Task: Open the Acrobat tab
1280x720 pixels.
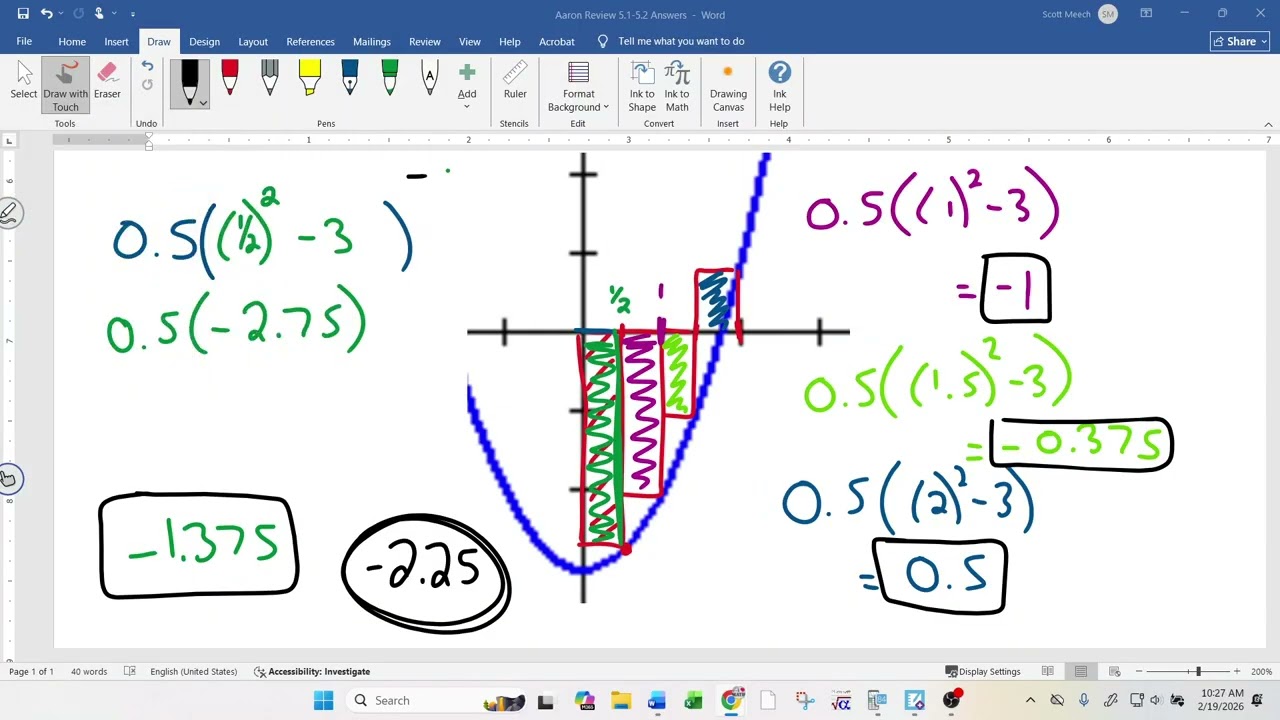Action: point(557,41)
